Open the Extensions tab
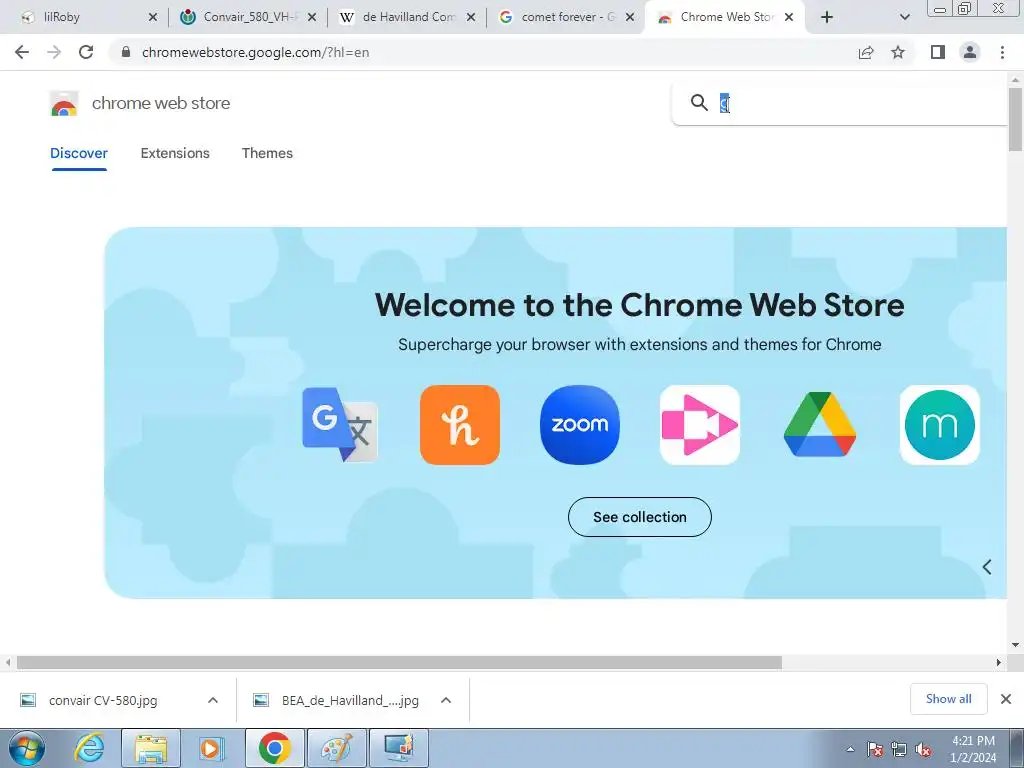 click(x=175, y=153)
